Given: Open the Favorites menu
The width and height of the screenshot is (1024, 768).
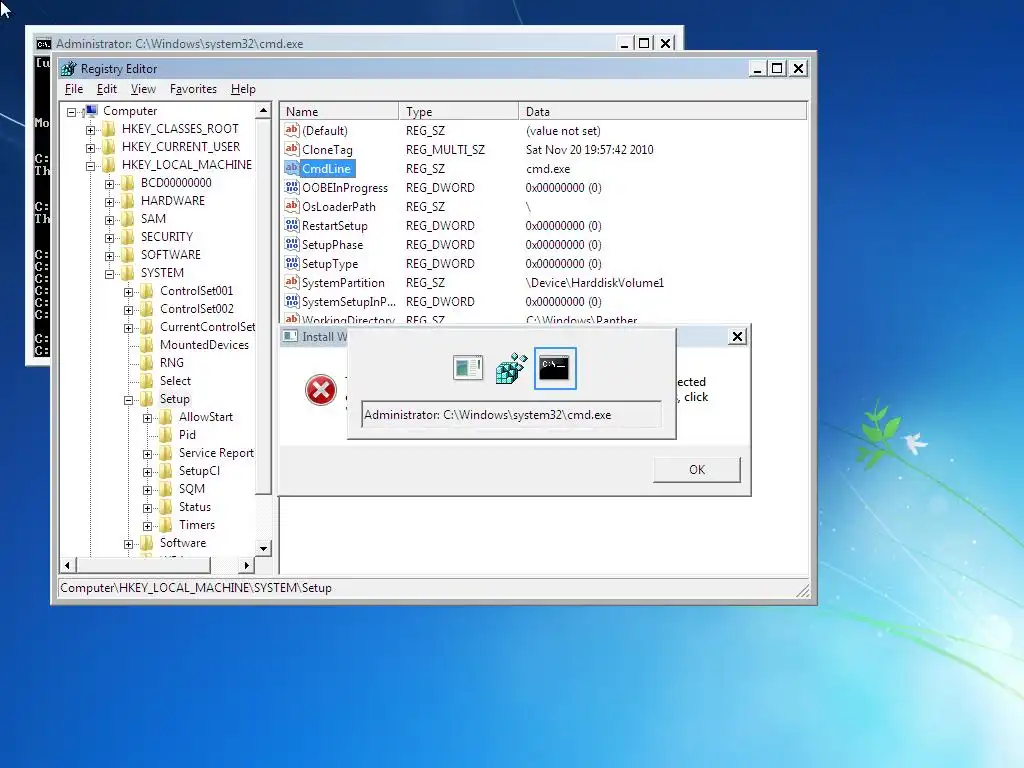Looking at the screenshot, I should (x=193, y=89).
